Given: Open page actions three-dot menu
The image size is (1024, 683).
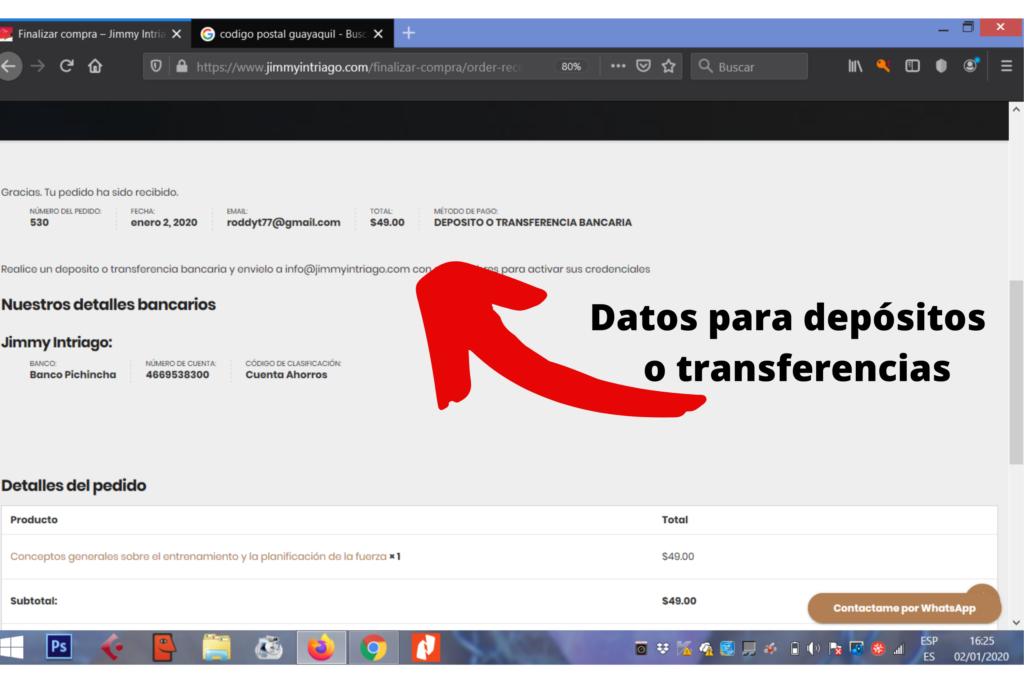Looking at the screenshot, I should [x=618, y=66].
